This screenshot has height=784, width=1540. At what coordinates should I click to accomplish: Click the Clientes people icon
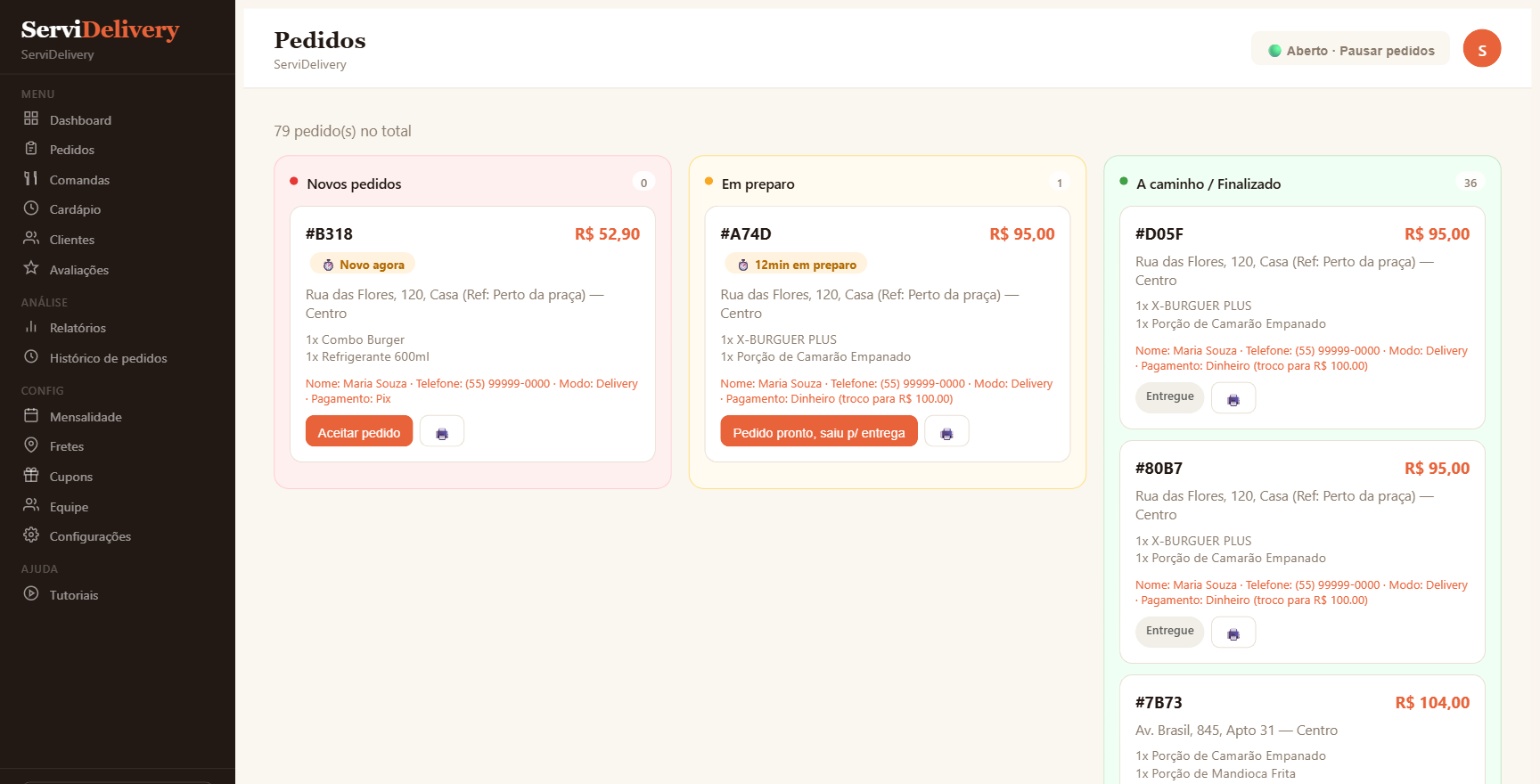click(31, 238)
